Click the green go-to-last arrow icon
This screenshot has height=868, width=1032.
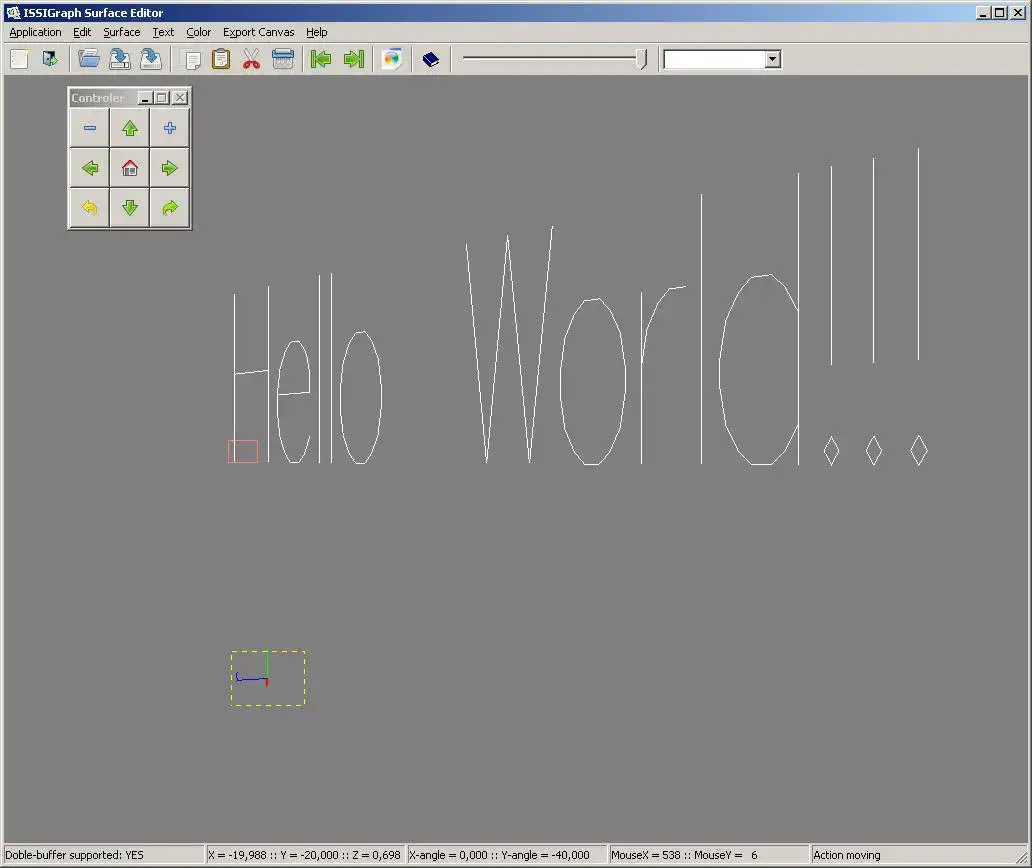tap(354, 59)
